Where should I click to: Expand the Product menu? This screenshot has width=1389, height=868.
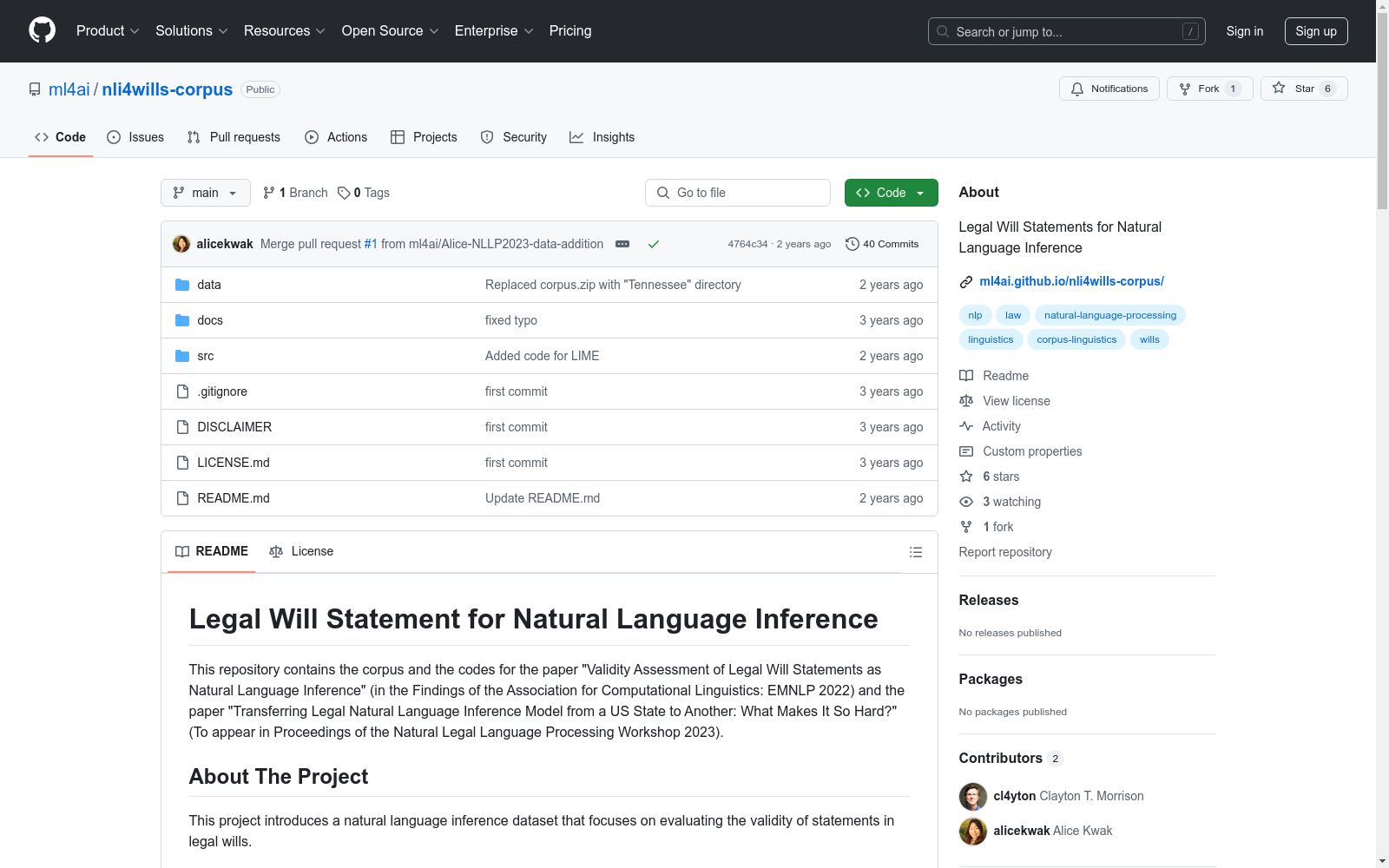(x=108, y=31)
